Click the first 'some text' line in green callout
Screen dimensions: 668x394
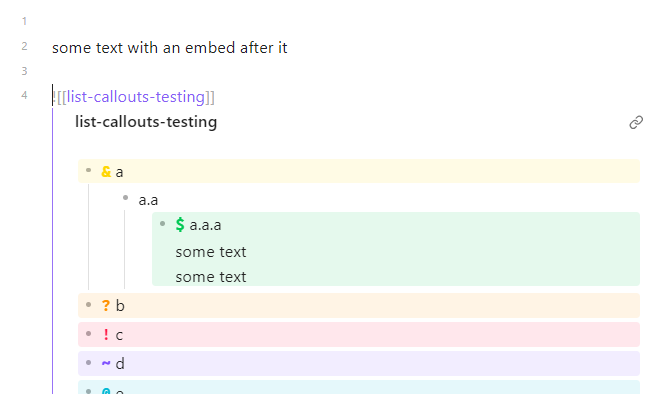pos(210,252)
